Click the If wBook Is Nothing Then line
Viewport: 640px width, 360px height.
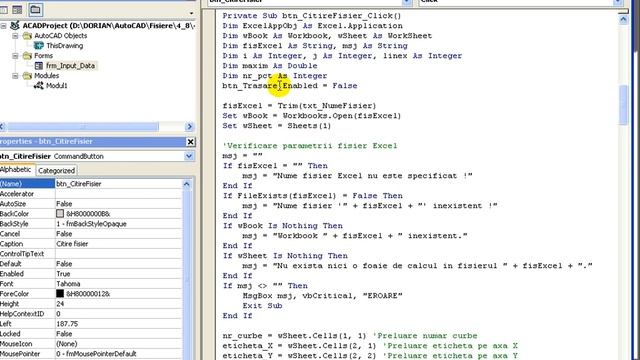coord(282,226)
